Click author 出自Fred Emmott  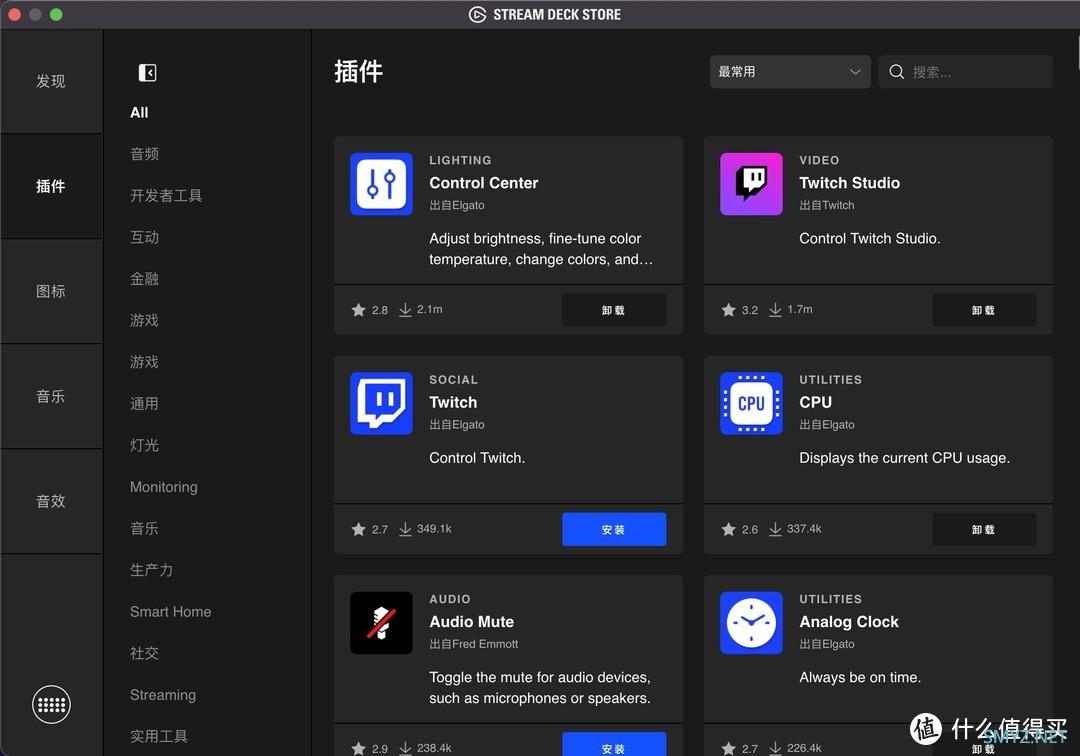pyautogui.click(x=474, y=644)
